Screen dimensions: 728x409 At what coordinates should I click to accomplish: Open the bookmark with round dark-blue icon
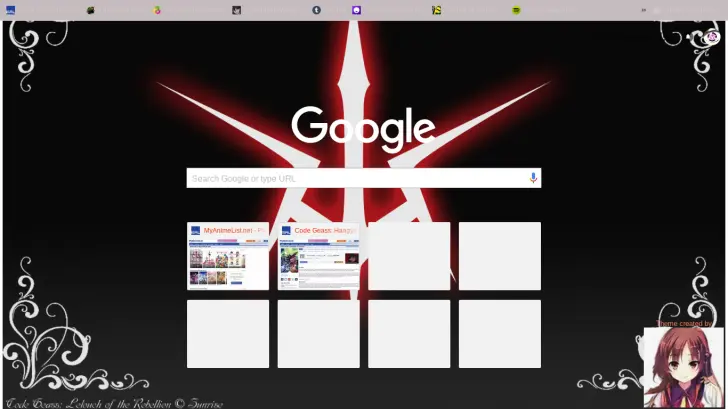(x=316, y=10)
